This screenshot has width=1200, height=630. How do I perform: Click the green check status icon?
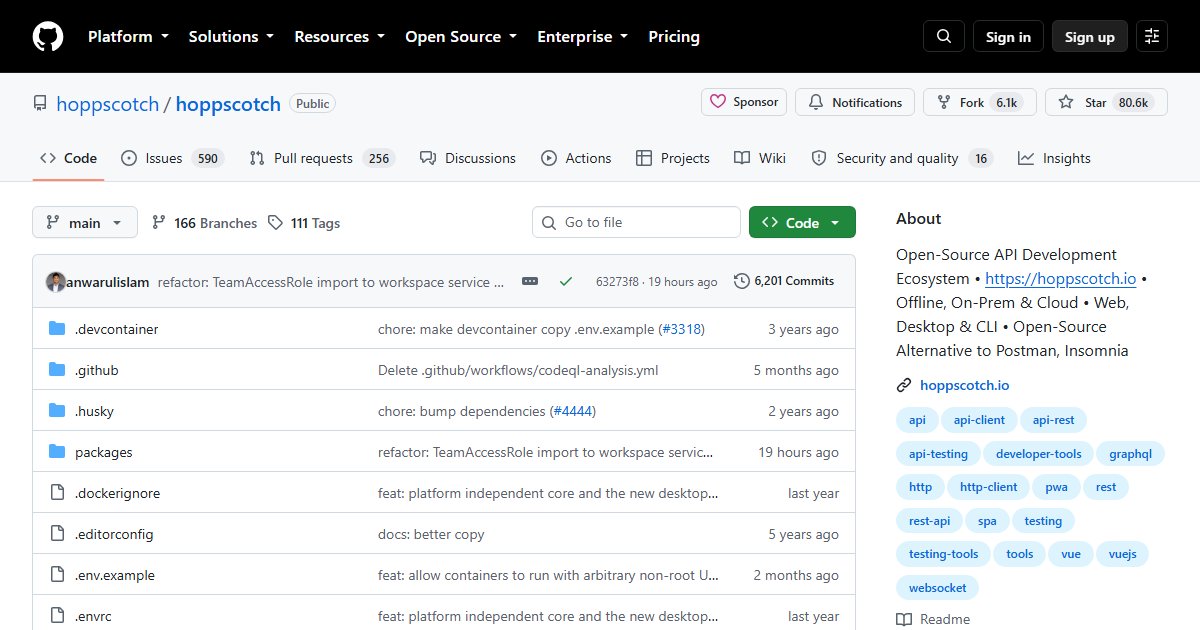(x=566, y=282)
